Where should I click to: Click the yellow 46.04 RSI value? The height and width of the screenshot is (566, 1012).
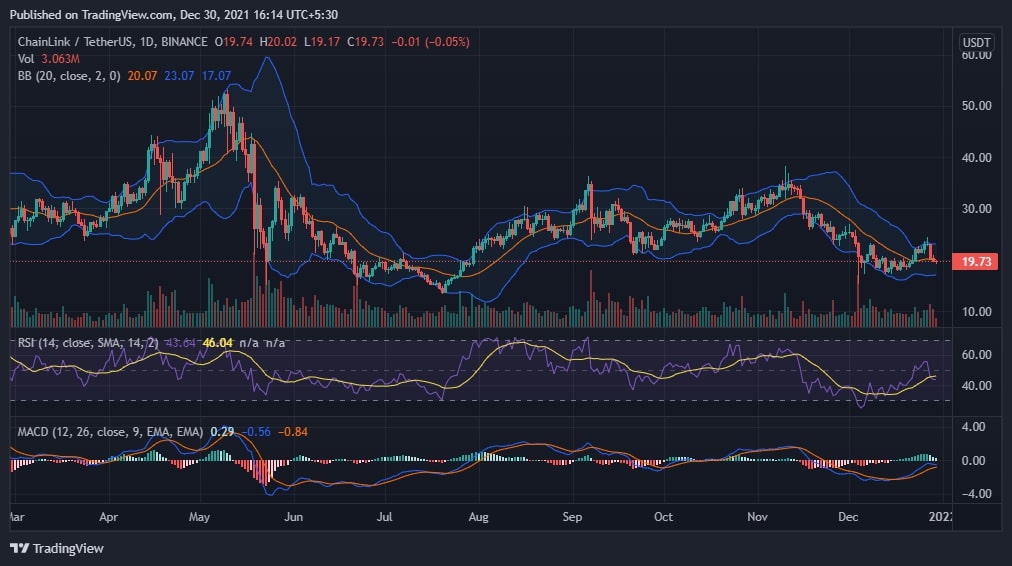click(x=217, y=343)
